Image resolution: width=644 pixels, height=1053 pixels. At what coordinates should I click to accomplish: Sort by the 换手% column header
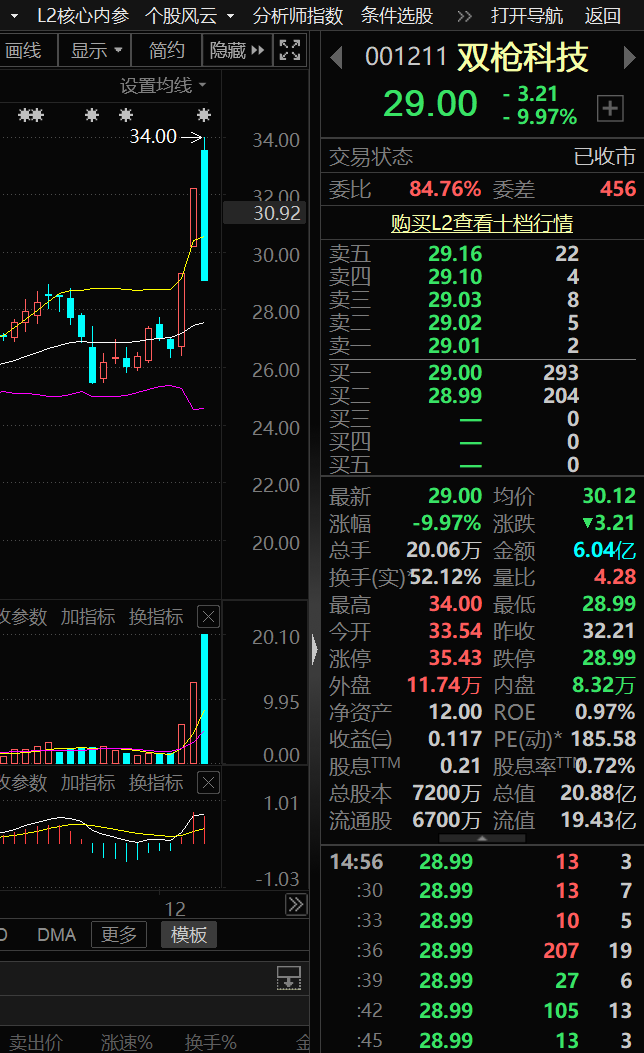pos(210,1042)
